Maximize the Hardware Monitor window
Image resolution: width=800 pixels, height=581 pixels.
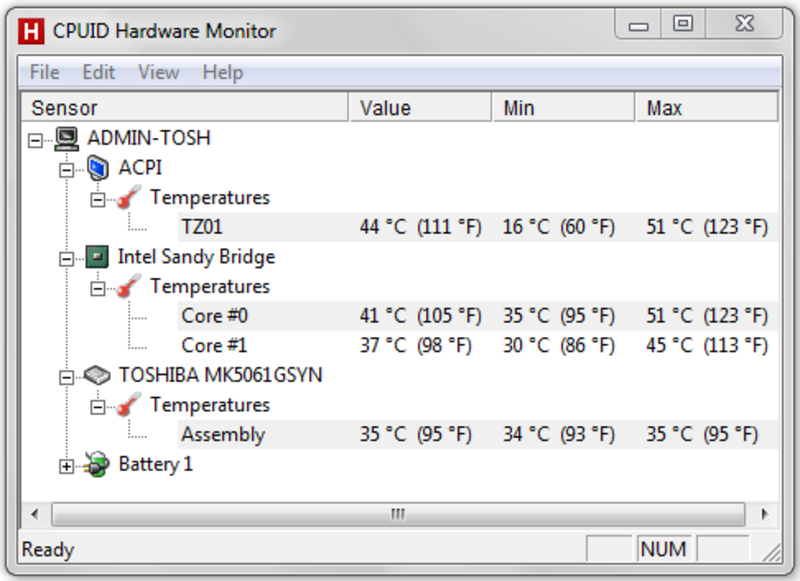[x=683, y=24]
